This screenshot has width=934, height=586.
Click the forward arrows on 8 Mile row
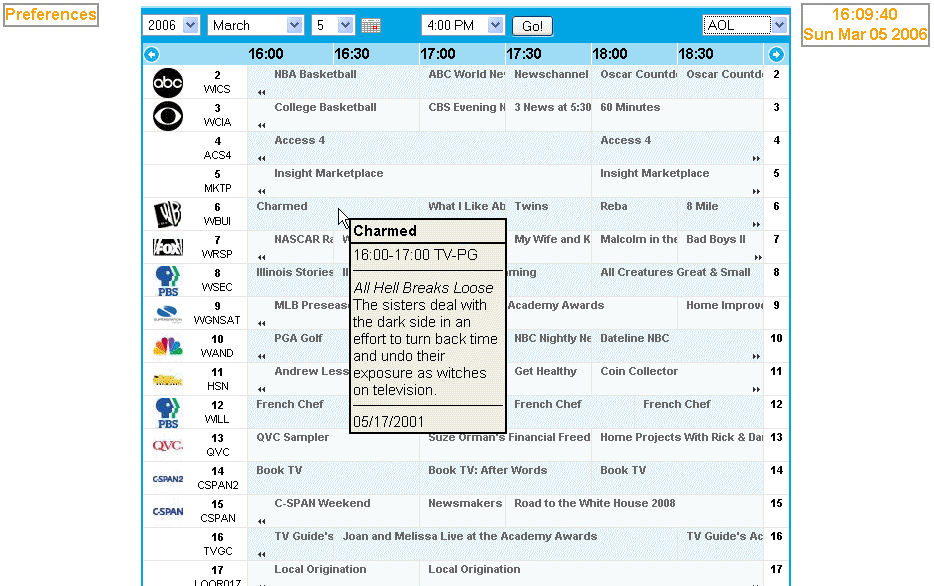756,225
